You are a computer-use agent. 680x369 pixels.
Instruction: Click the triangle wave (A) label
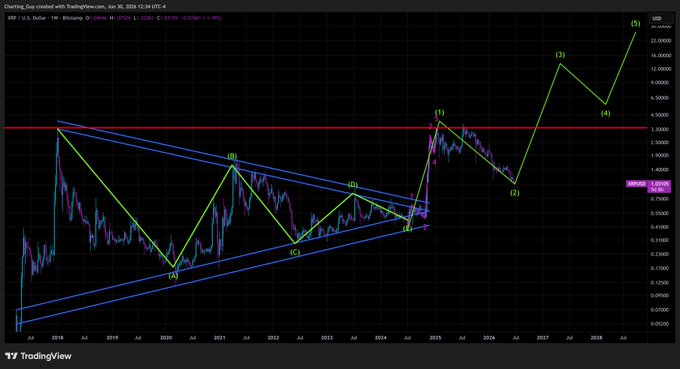coord(173,275)
